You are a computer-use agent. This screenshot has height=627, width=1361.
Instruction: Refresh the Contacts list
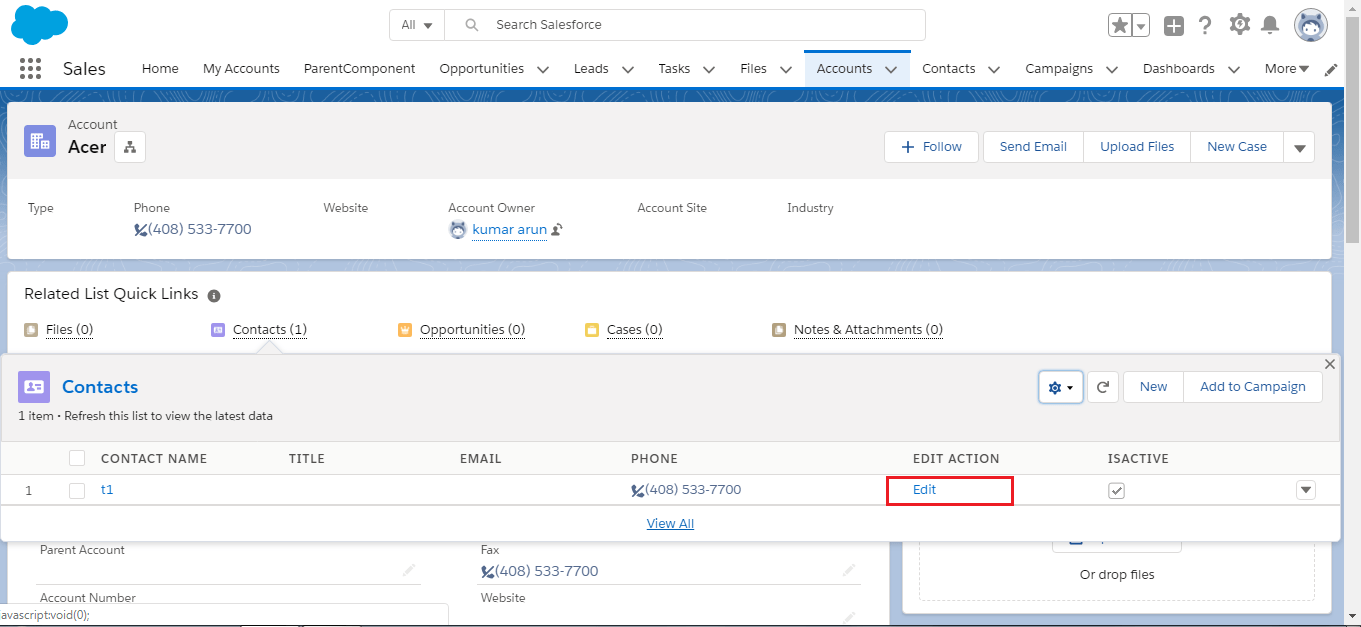point(1102,387)
